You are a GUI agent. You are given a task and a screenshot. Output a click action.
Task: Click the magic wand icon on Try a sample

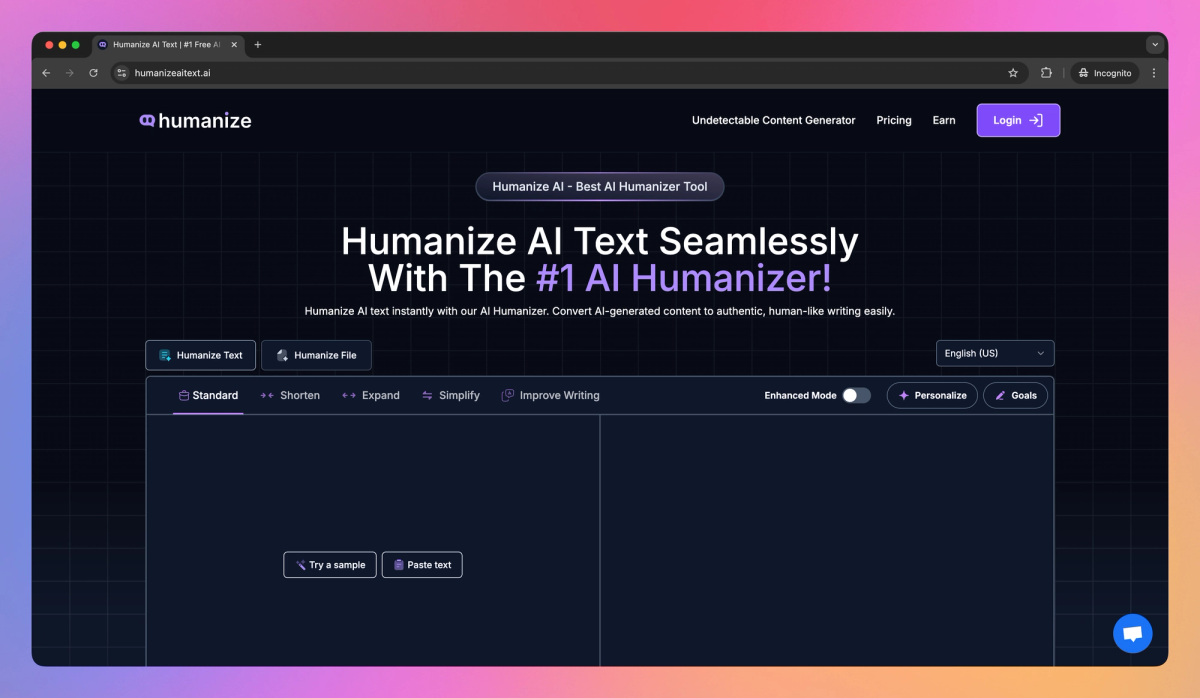[299, 564]
